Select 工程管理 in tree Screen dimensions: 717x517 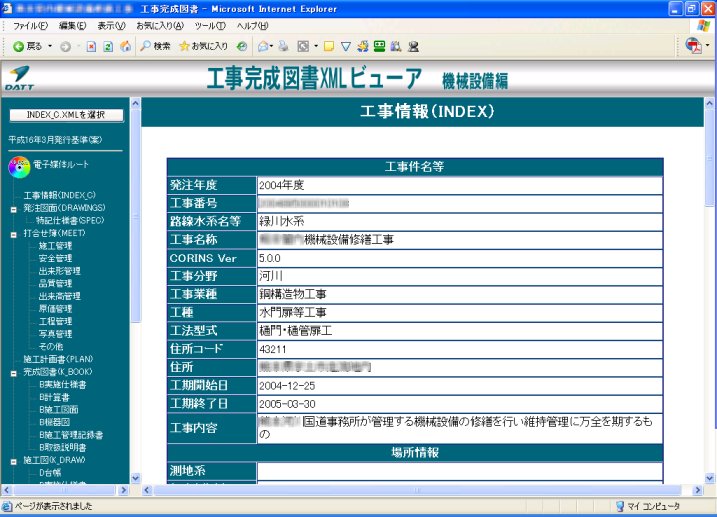(55, 321)
